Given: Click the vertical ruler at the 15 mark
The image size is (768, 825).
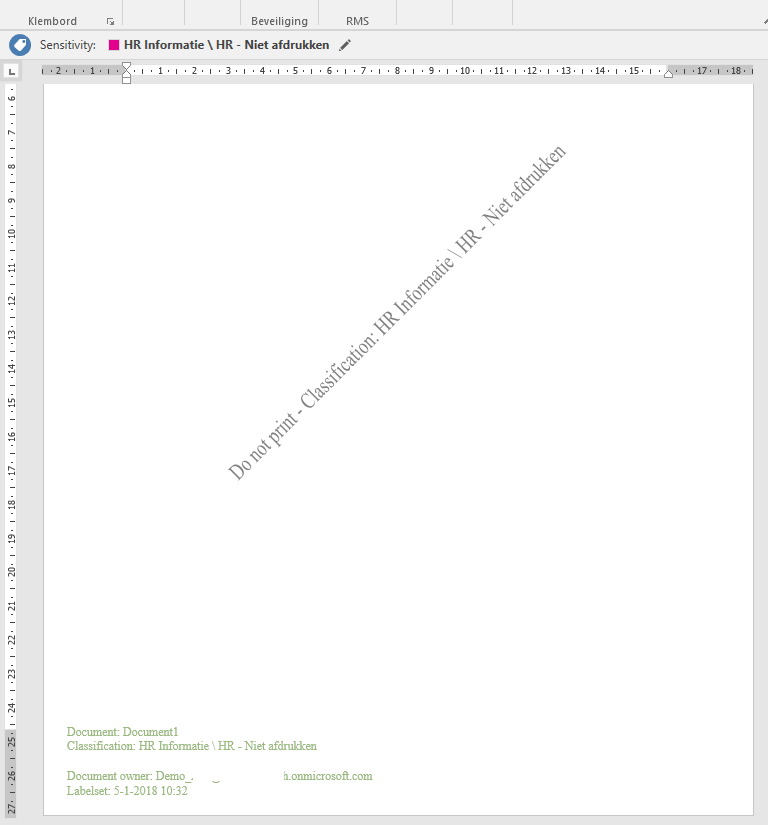Looking at the screenshot, I should pyautogui.click(x=12, y=402).
